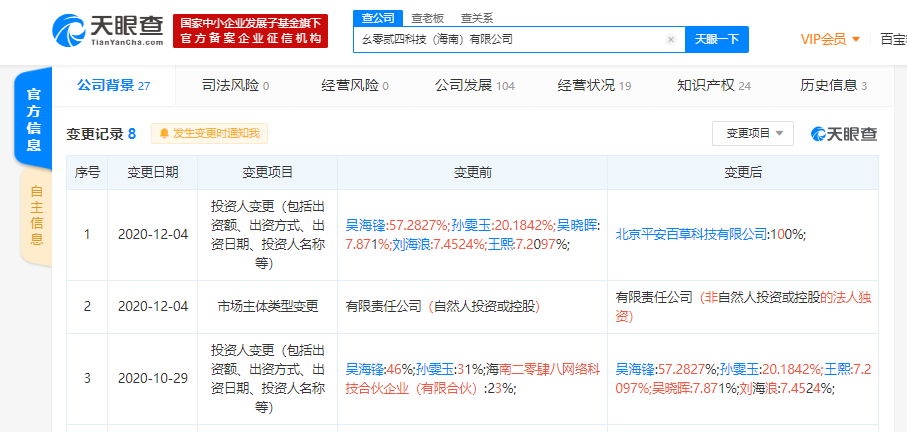The height and width of the screenshot is (432, 907).
Task: Select the 自主信息 side tab
Action: coord(36,215)
